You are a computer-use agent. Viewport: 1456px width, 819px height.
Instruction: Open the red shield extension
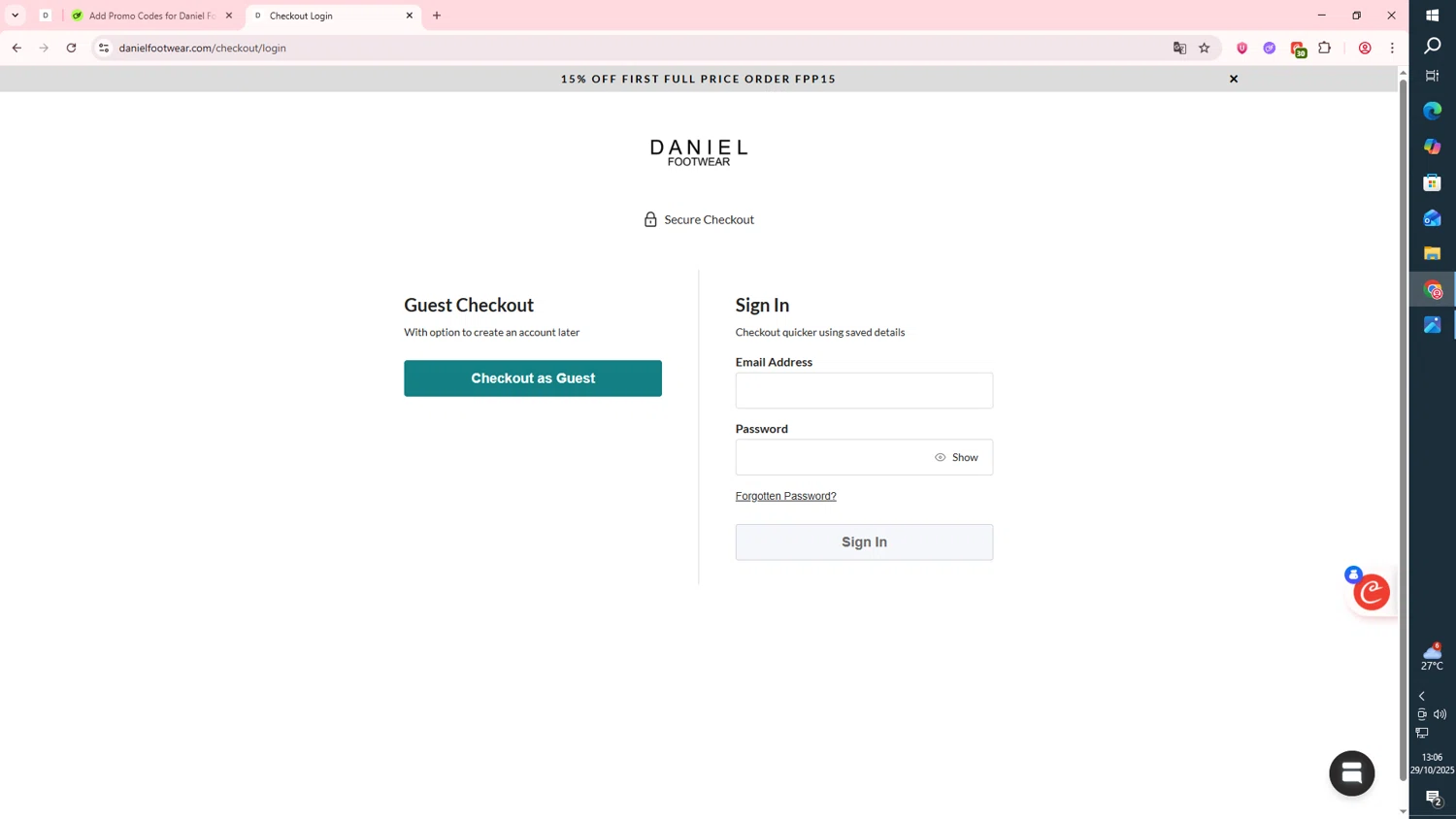click(1241, 48)
